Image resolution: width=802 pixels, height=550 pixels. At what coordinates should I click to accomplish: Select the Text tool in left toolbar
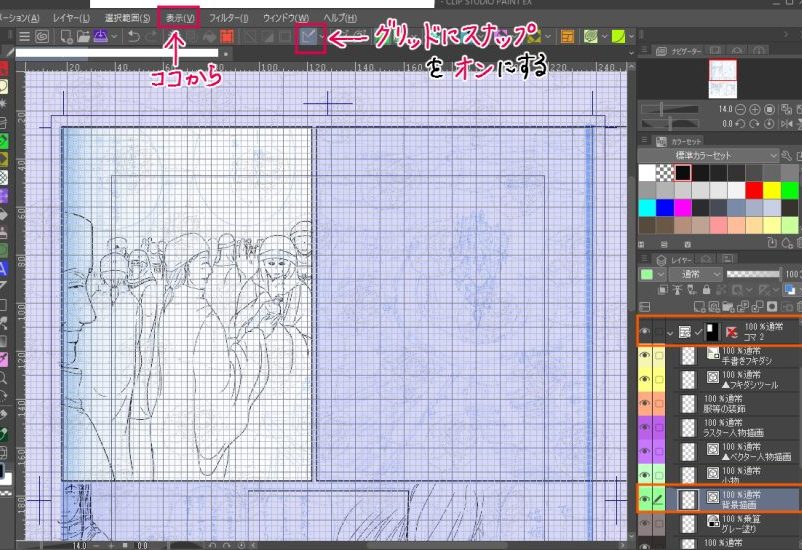(x=3, y=269)
